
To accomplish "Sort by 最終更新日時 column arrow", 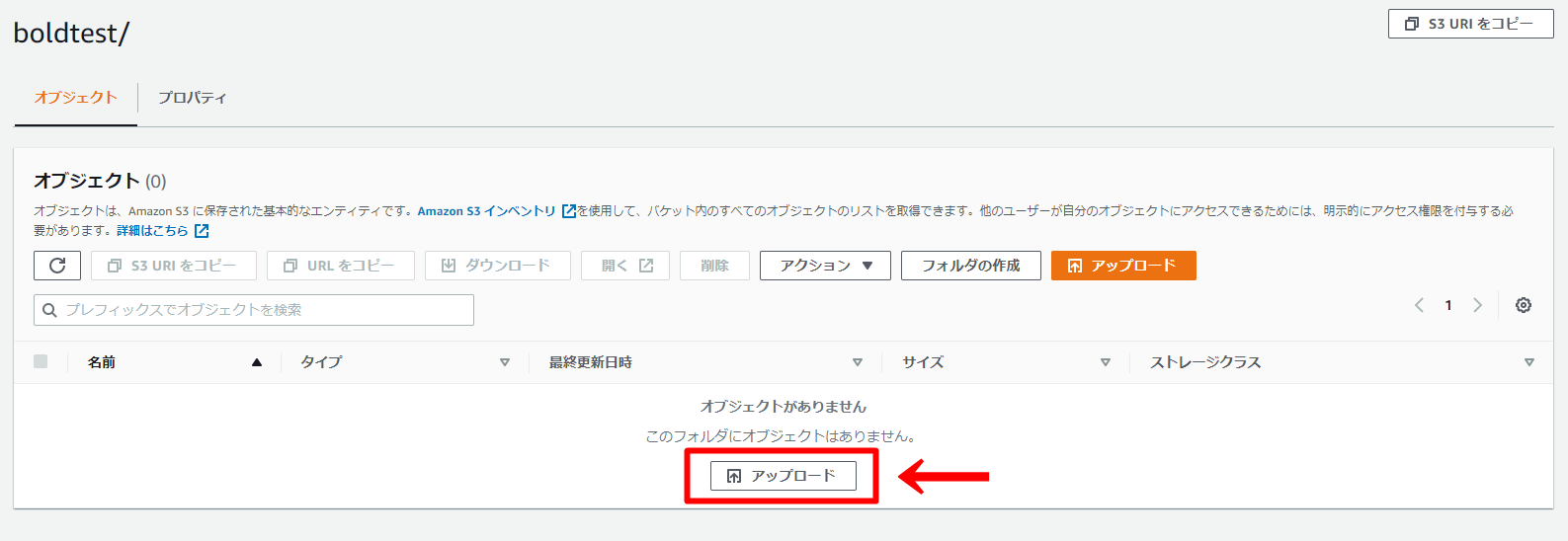I will coord(858,362).
